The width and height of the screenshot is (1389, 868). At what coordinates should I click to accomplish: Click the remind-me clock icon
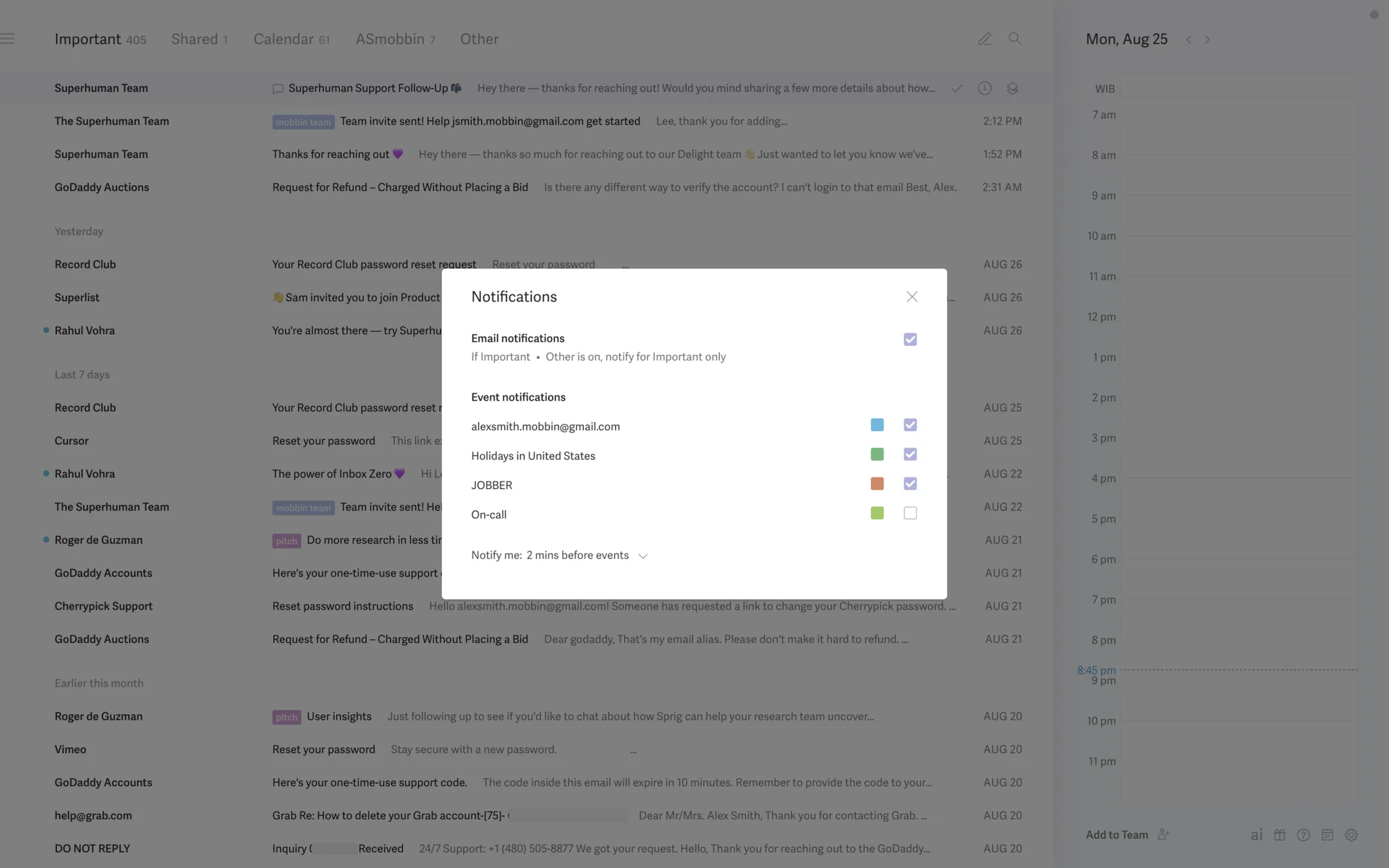(984, 88)
